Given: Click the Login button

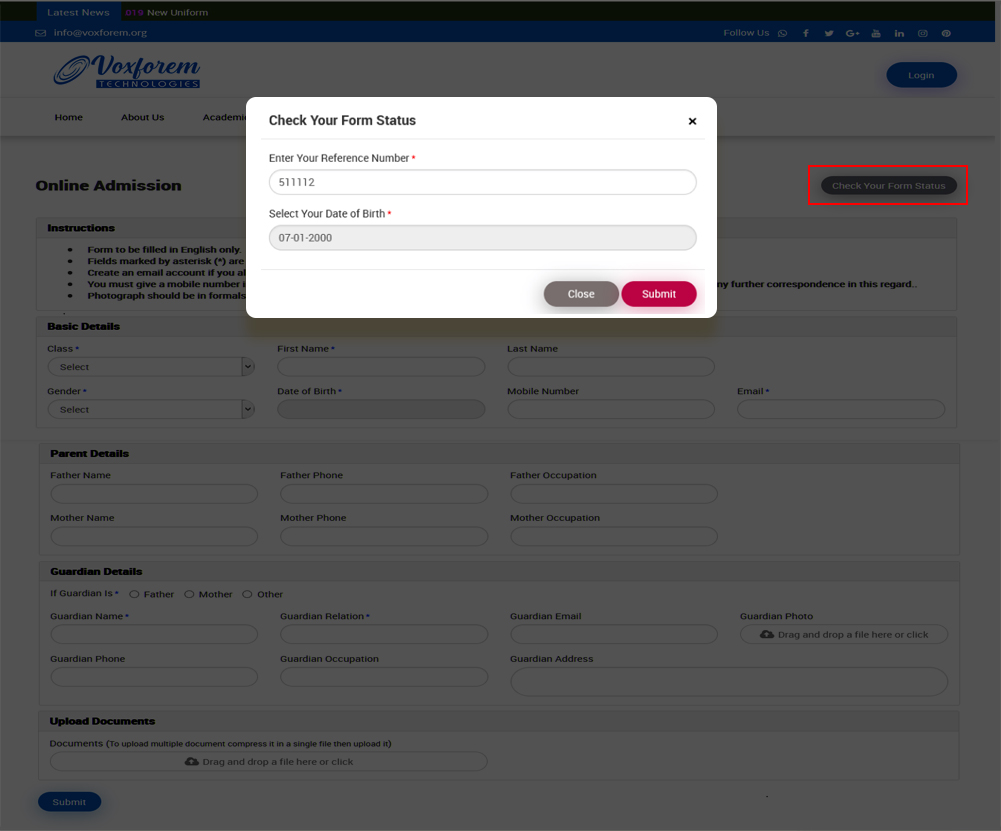Looking at the screenshot, I should pyautogui.click(x=921, y=75).
